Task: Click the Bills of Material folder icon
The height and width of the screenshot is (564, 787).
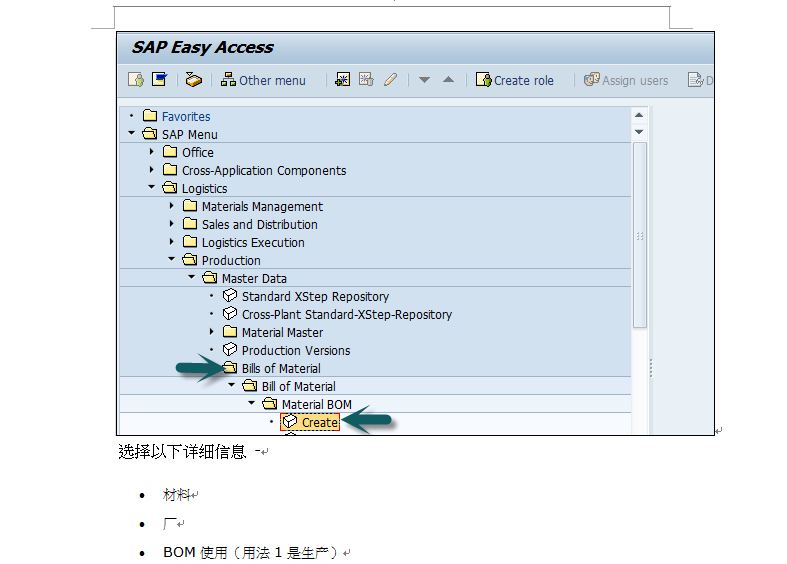Action: 230,367
